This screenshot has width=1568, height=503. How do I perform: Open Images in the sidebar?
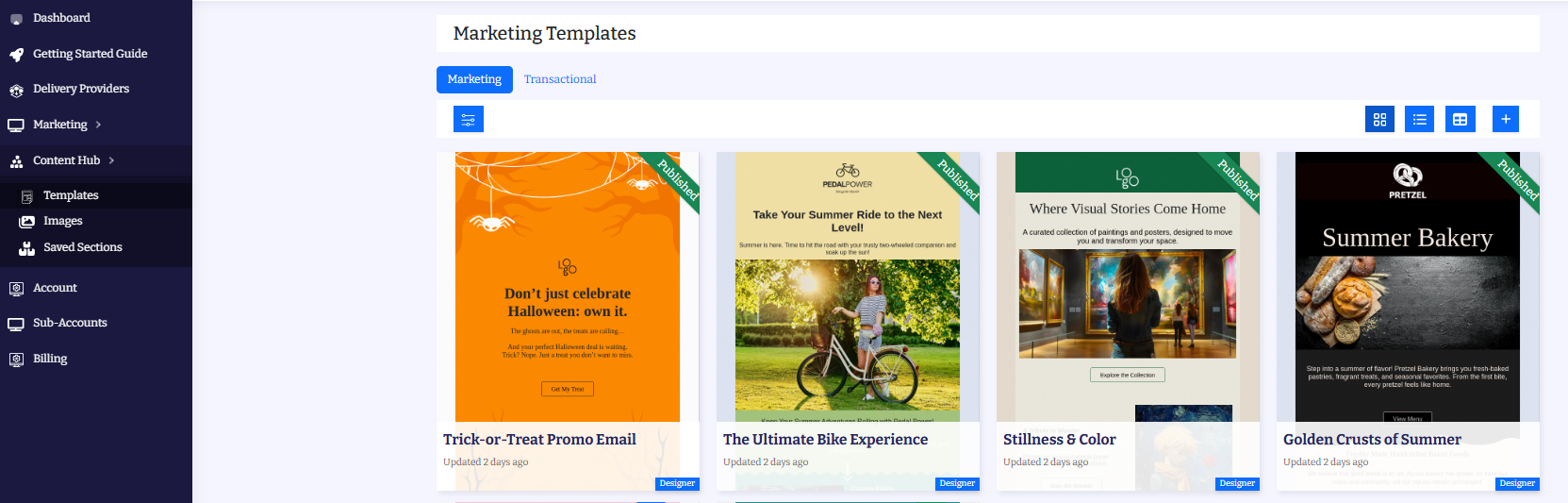[62, 221]
